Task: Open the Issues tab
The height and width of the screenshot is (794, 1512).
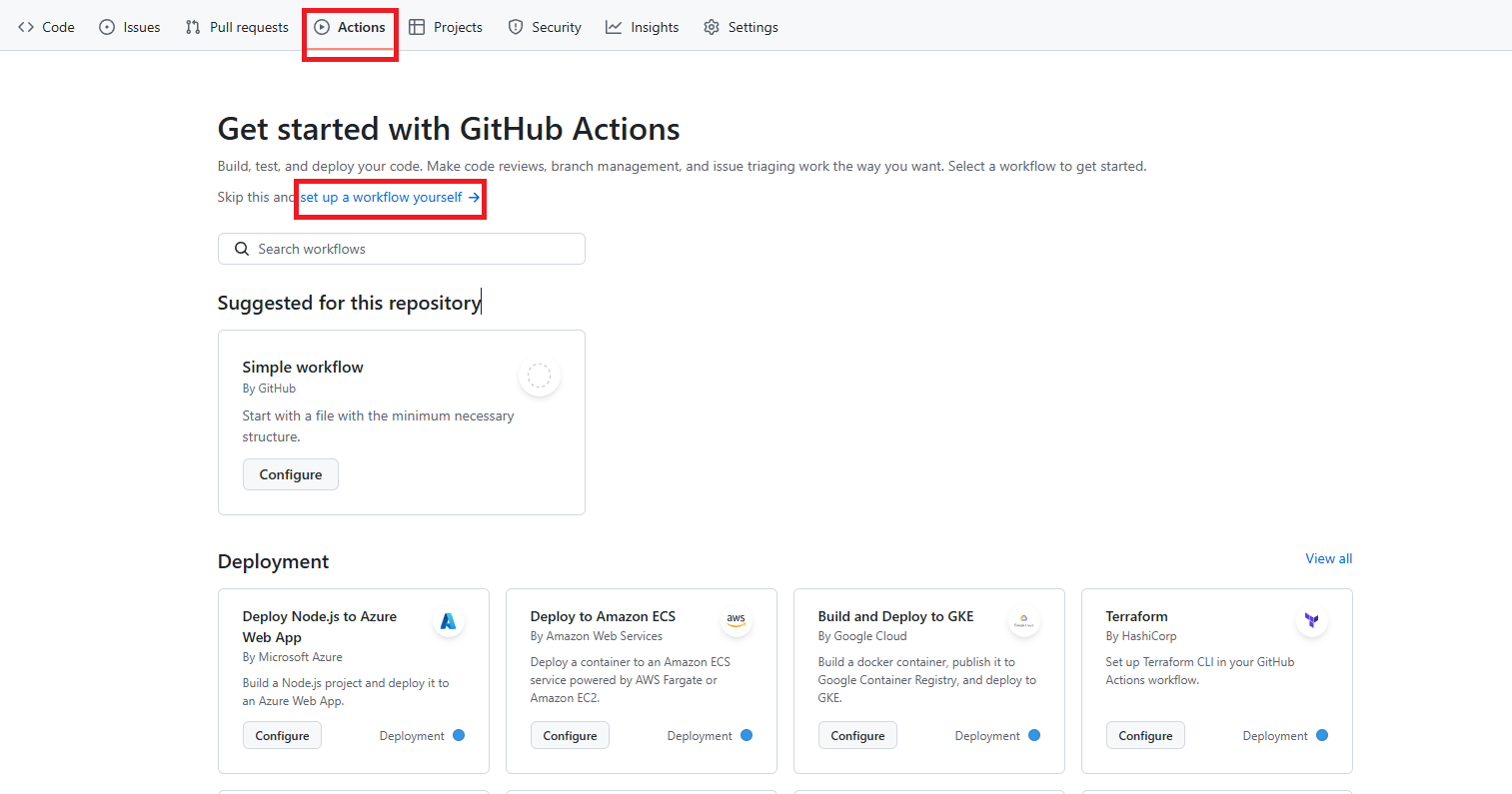Action: point(130,27)
